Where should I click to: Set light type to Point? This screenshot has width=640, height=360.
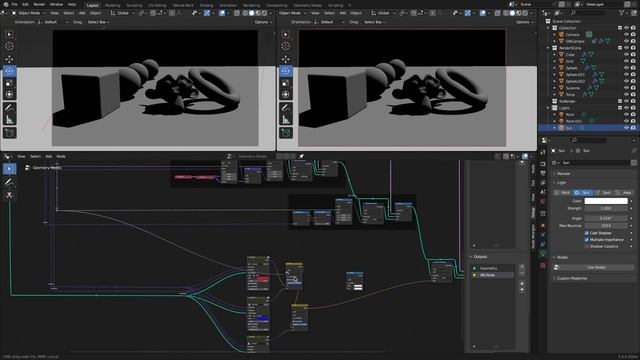(x=563, y=193)
